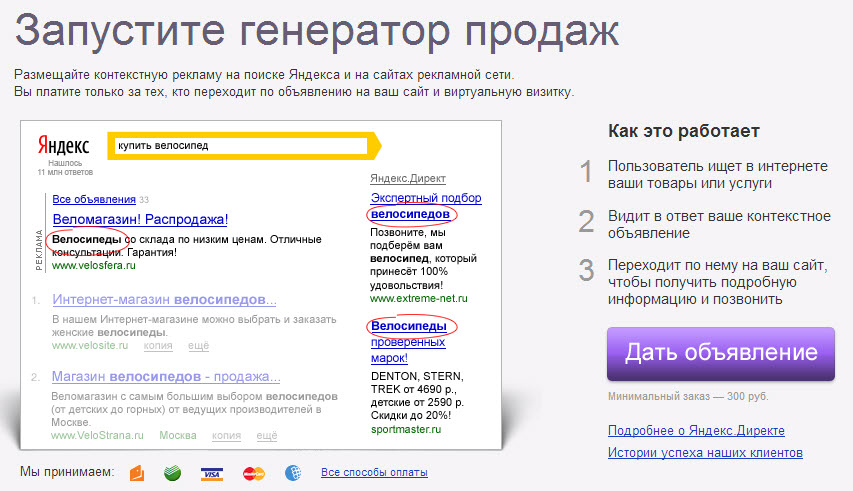This screenshot has height=491, width=853.
Task: Open 'копия' link beside www.VeloStrana.ru
Action: (226, 436)
